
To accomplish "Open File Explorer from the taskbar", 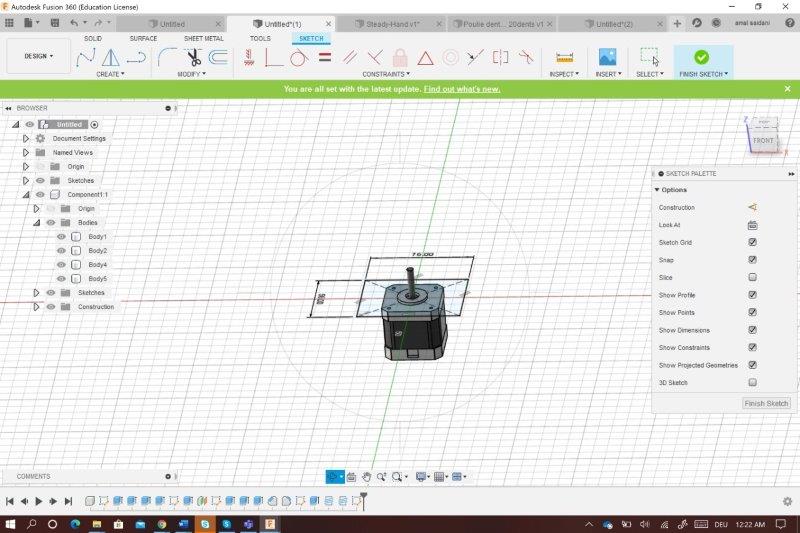I will click(96, 524).
